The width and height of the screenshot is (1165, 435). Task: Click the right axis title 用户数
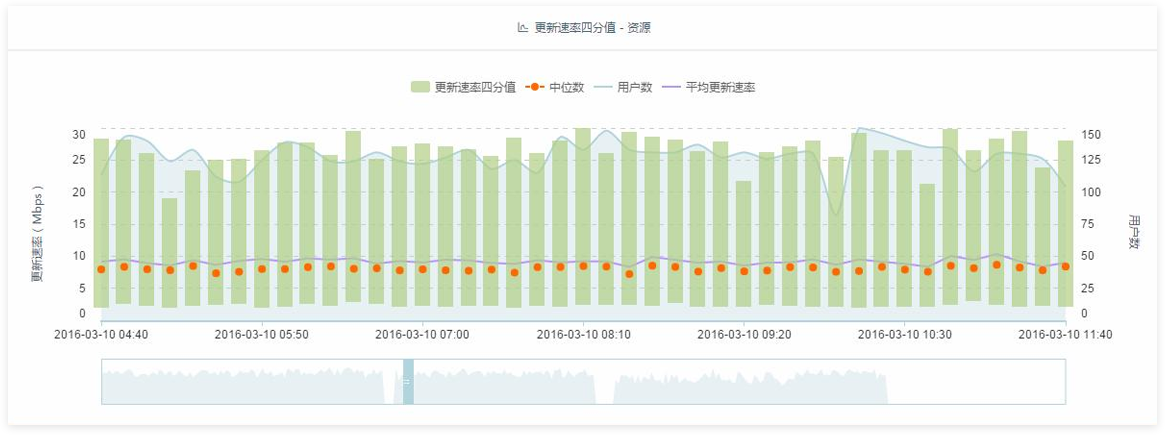(1133, 231)
